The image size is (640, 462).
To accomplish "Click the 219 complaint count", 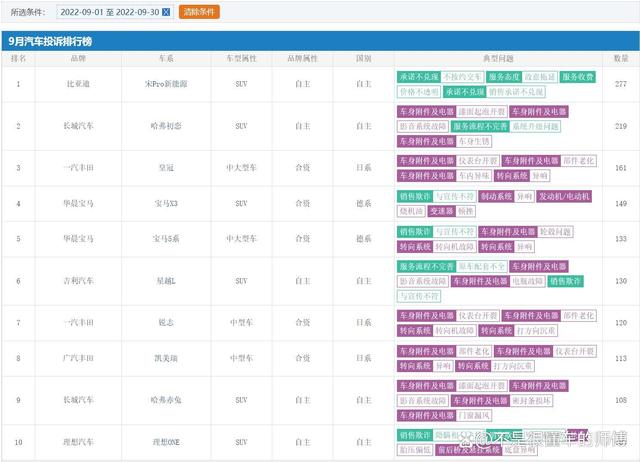I will coord(621,126).
